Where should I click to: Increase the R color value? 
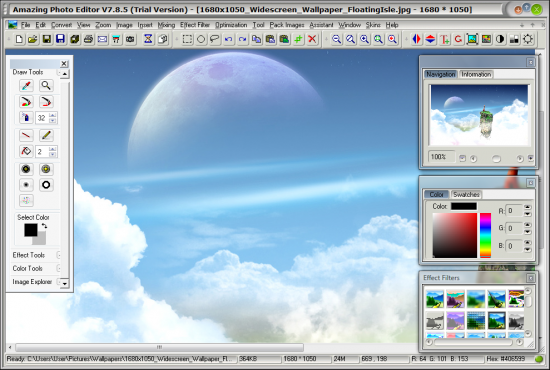(x=528, y=207)
